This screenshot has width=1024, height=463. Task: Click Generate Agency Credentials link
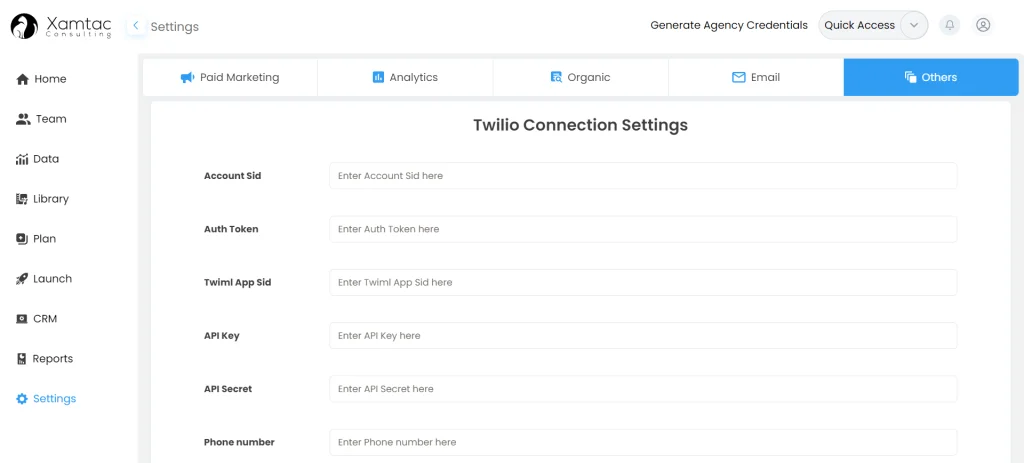[x=728, y=25]
